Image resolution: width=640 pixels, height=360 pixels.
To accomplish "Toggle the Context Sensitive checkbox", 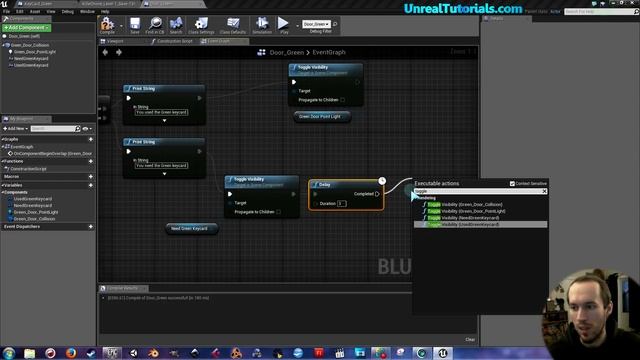I will [512, 184].
